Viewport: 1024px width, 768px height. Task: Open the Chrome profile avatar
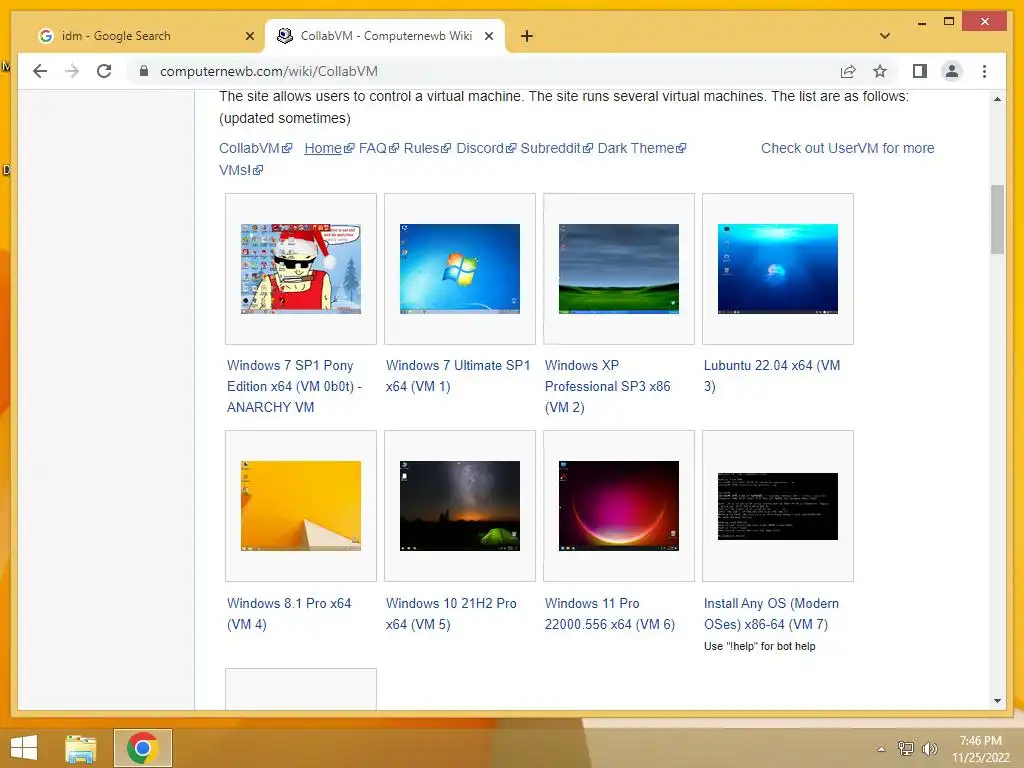point(952,71)
